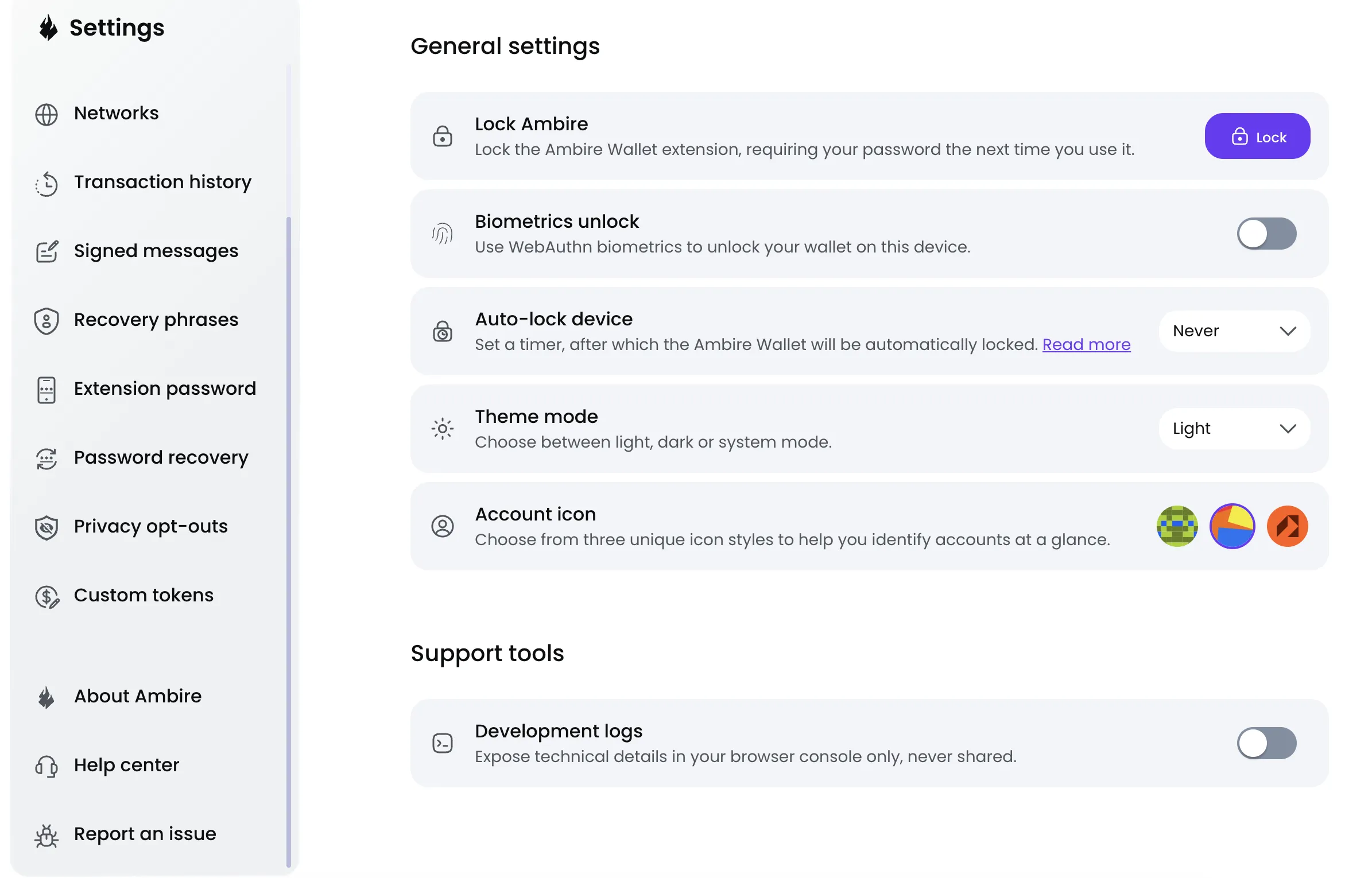Go to Custom tokens

click(x=144, y=595)
